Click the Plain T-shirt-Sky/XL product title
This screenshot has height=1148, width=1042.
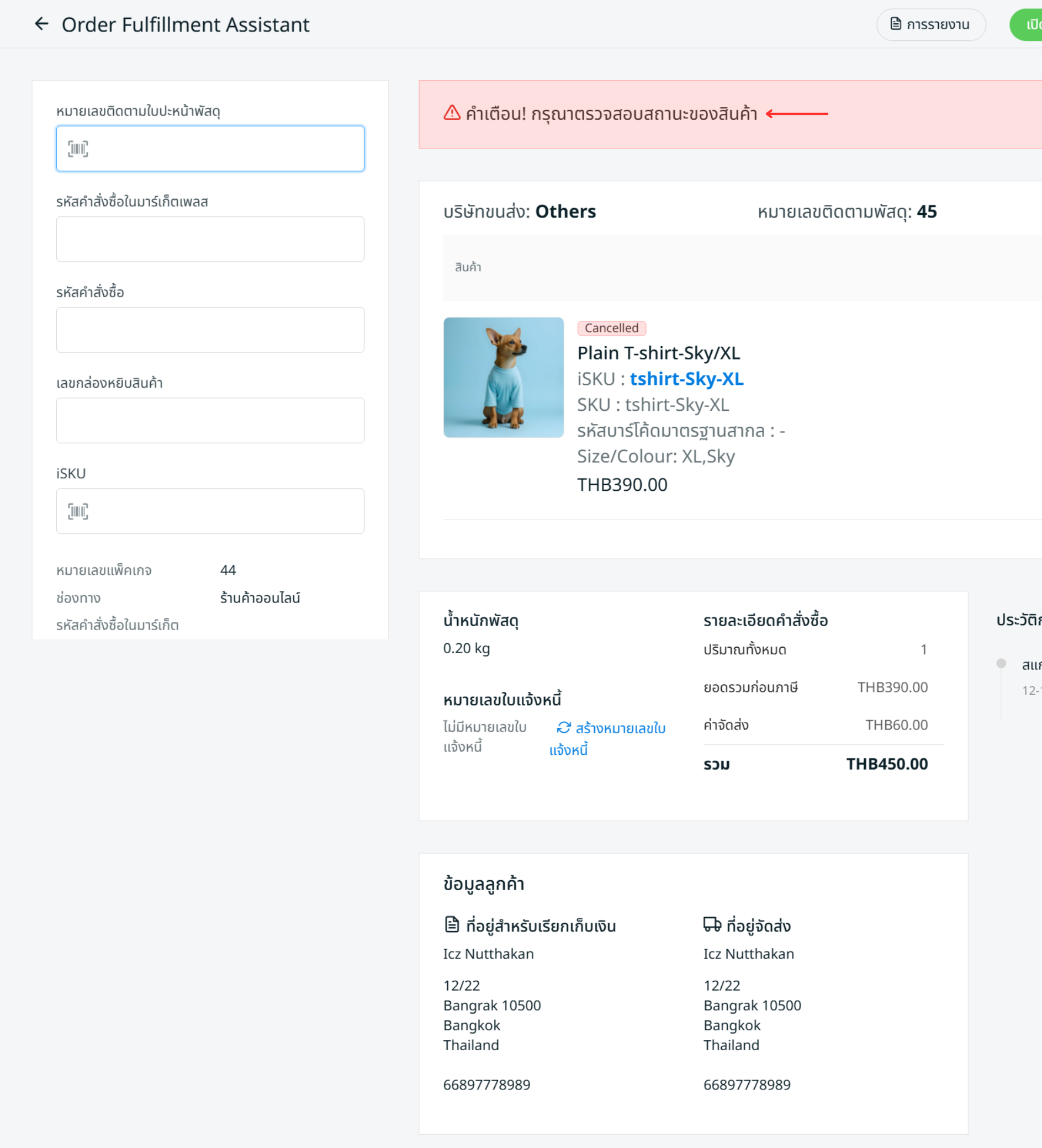pyautogui.click(x=658, y=353)
